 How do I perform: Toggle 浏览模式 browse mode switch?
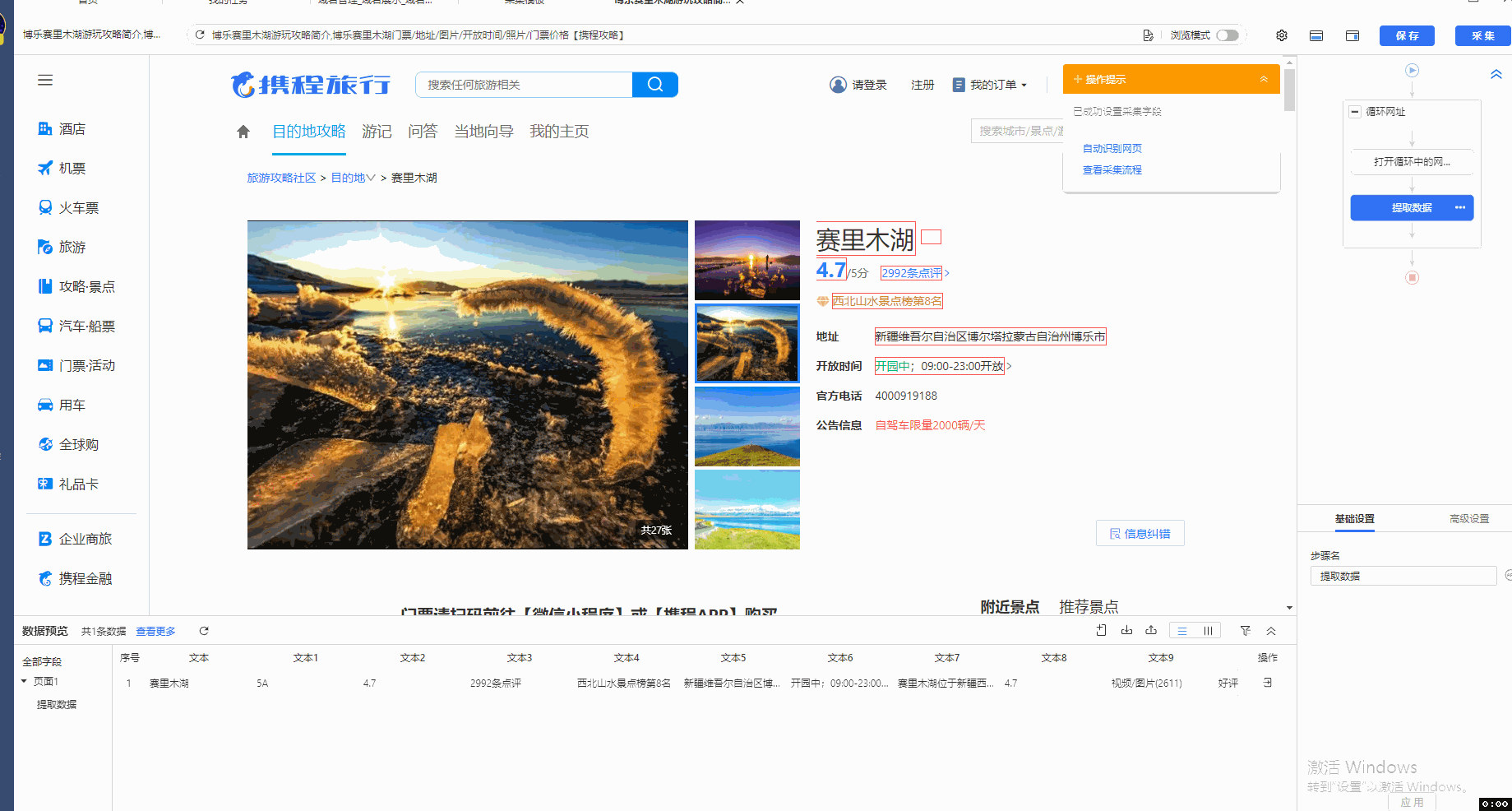[1228, 35]
